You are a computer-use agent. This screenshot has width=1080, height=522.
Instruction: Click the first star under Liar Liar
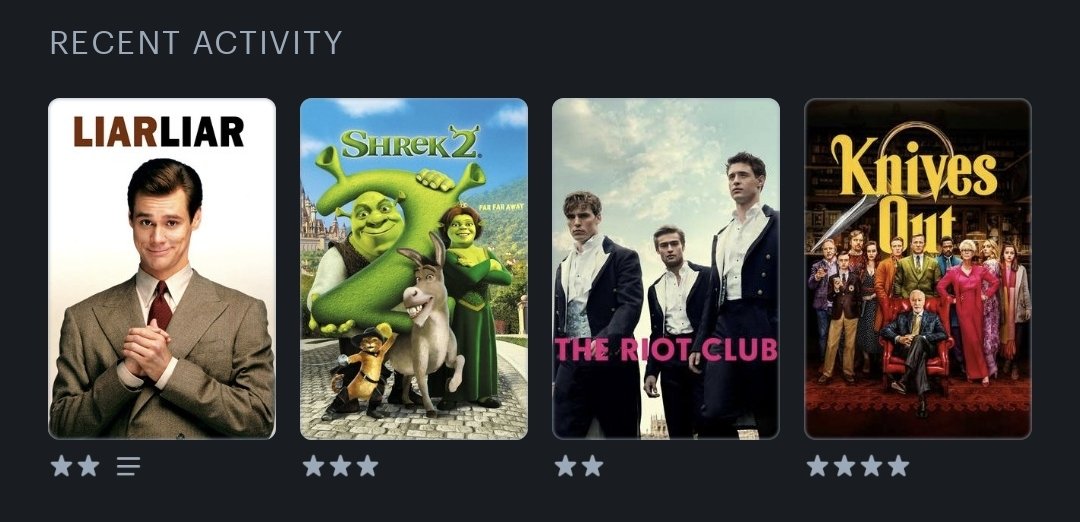(x=61, y=466)
